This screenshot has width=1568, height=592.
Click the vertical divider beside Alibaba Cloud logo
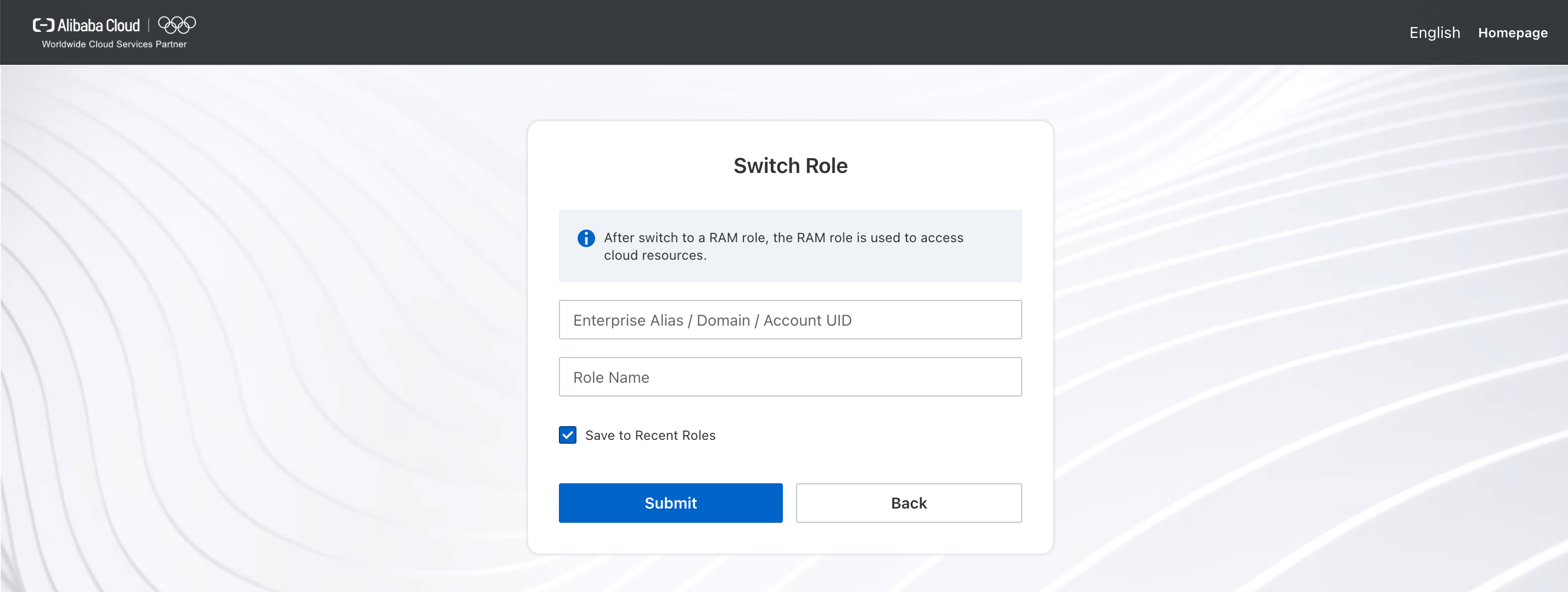(149, 25)
